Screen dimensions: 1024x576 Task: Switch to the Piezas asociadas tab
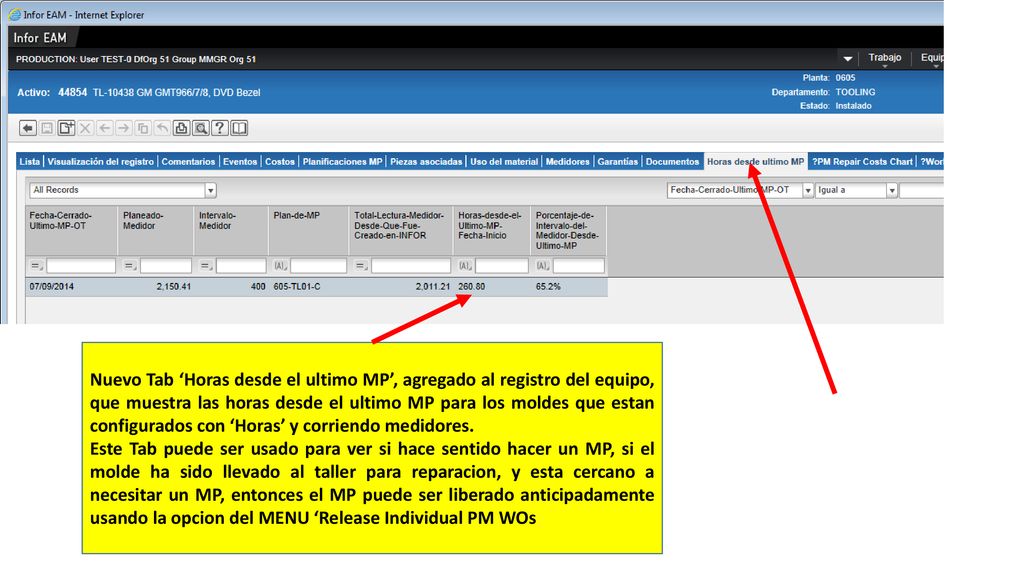click(426, 161)
